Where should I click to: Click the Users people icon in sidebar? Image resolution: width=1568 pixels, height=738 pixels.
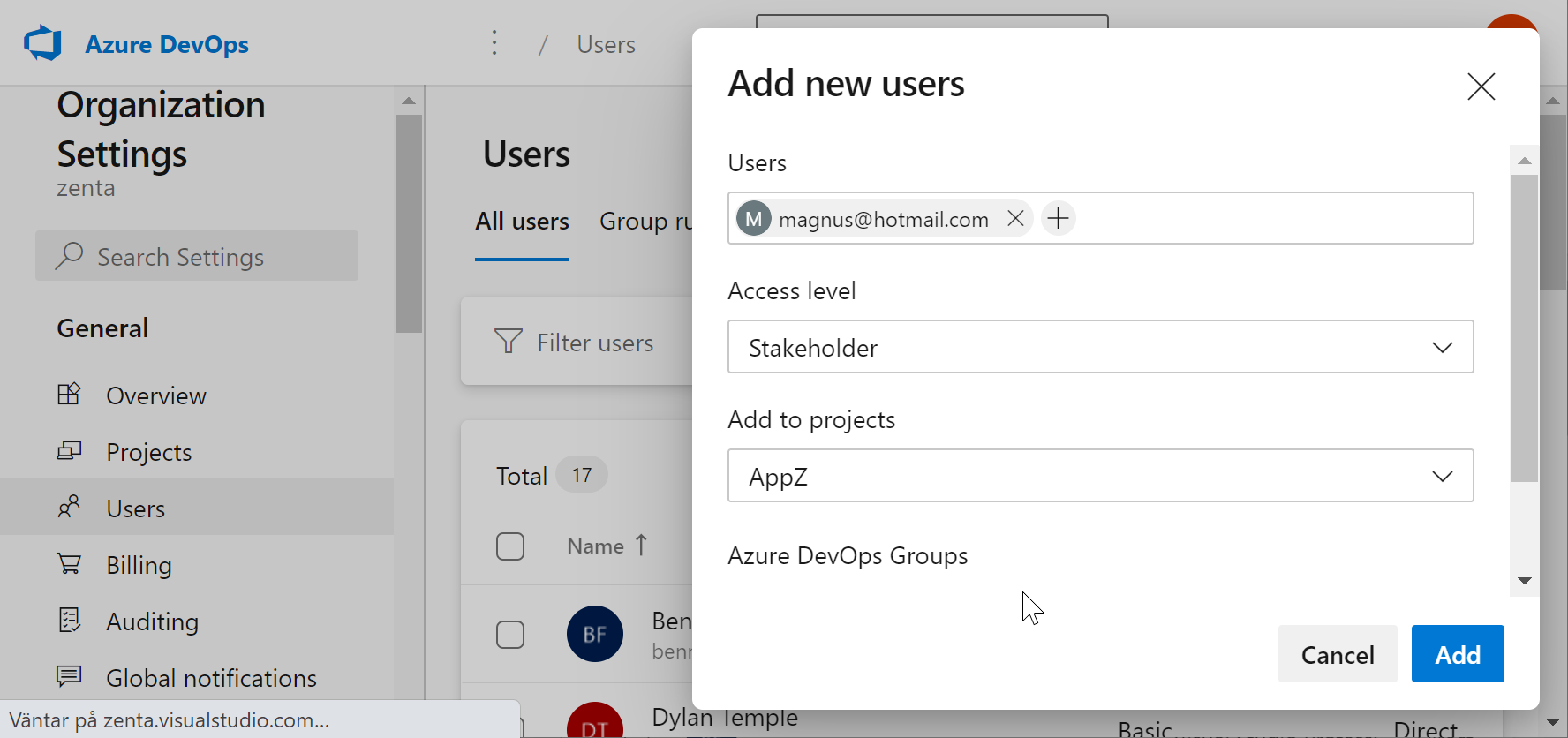coord(69,507)
